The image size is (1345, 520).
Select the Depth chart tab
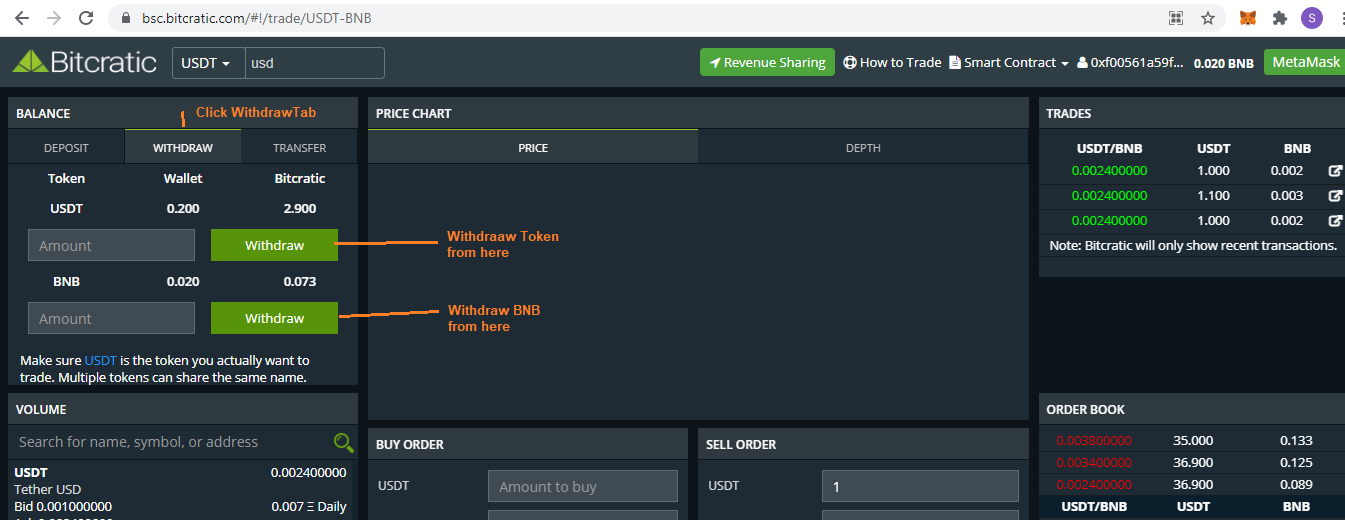coord(862,148)
